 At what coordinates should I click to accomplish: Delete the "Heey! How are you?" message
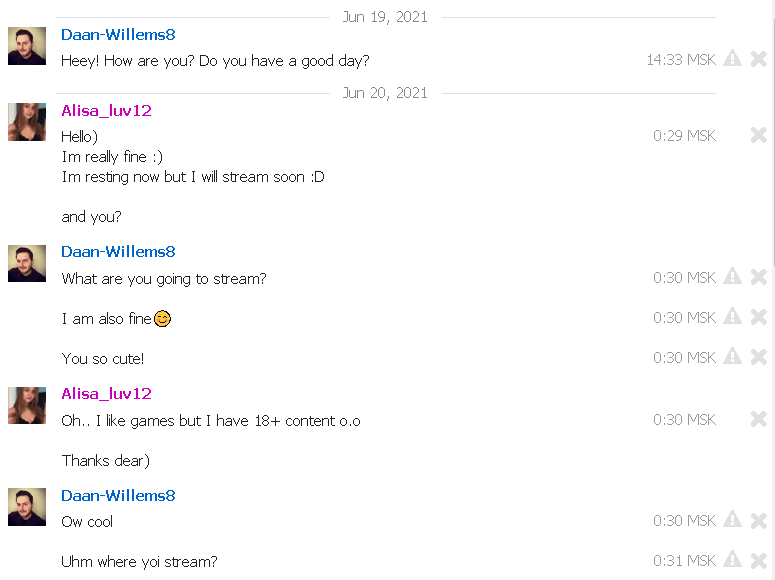point(759,59)
